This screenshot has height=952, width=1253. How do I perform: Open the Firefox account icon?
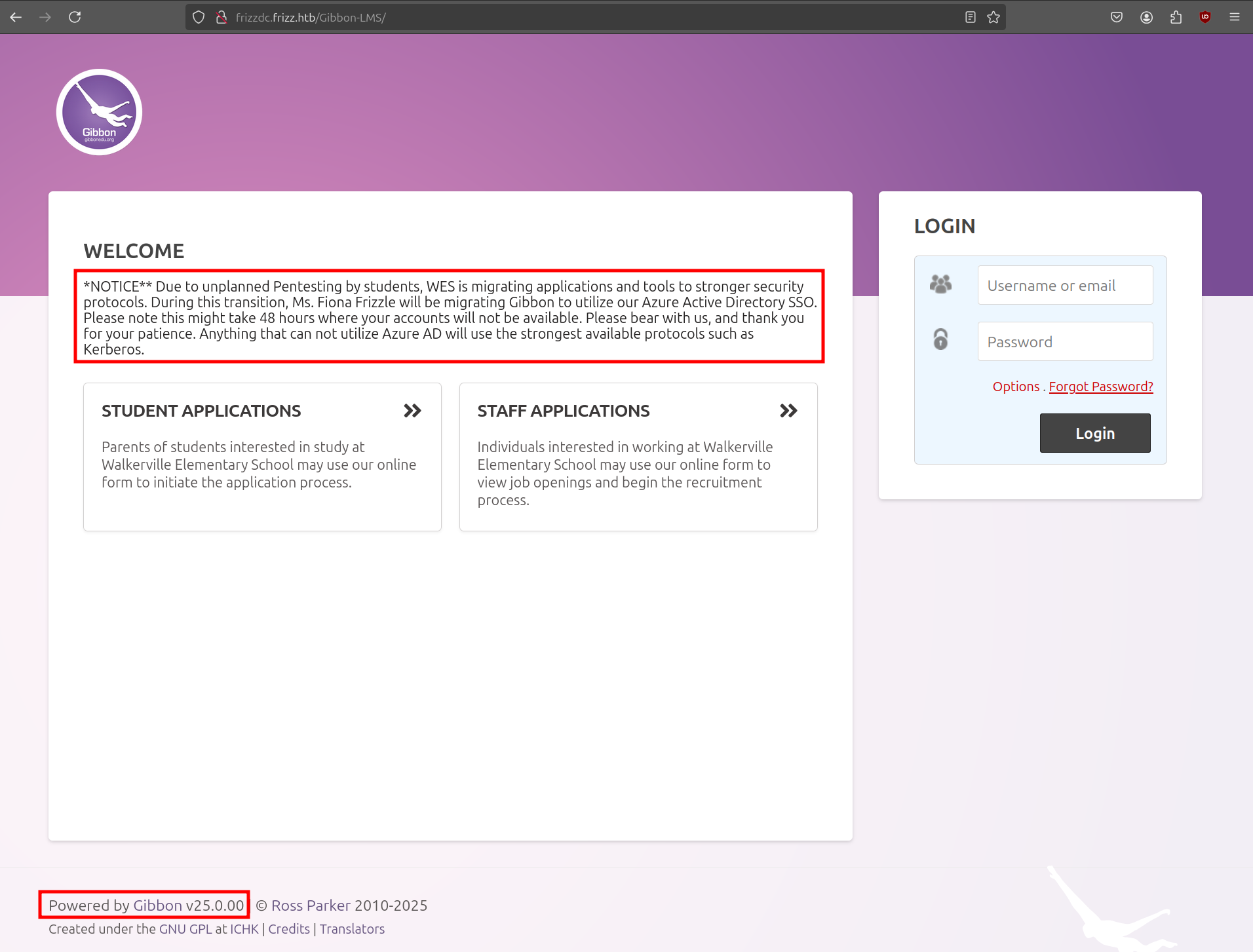(x=1146, y=17)
